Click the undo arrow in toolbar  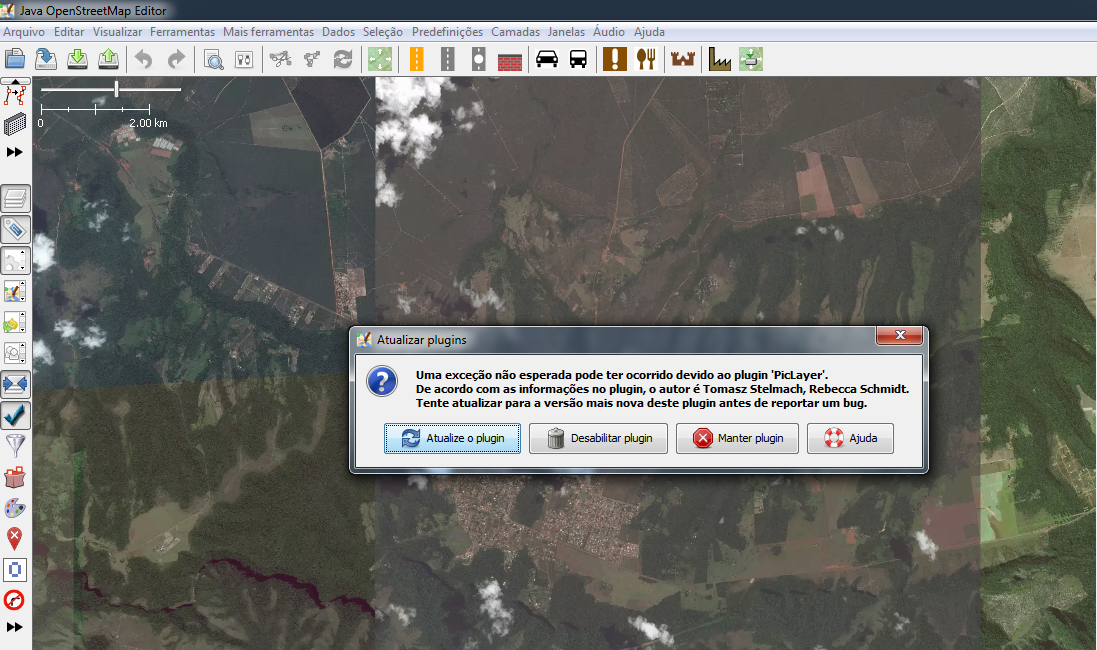(145, 59)
